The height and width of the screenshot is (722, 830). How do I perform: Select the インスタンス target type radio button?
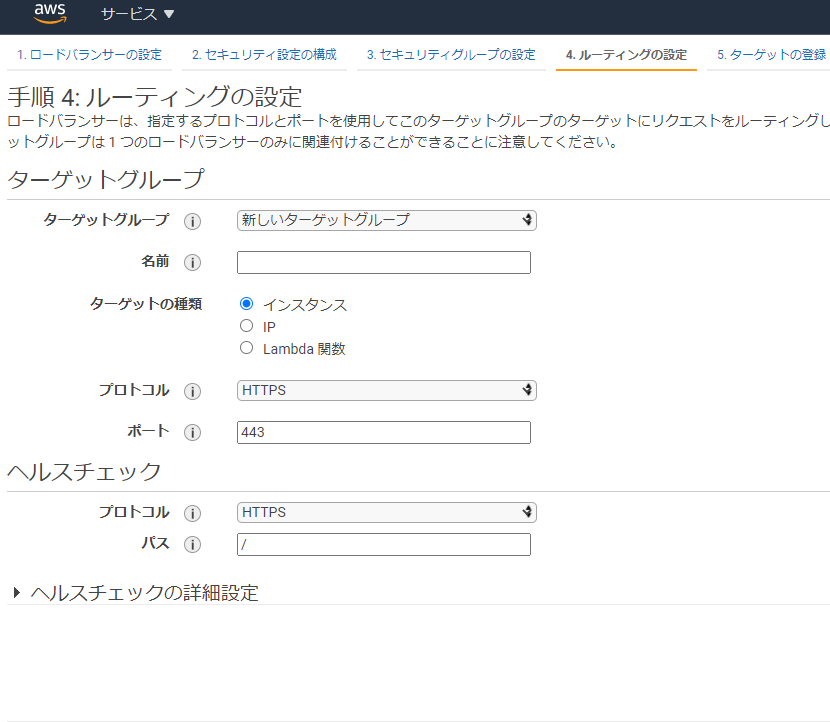(246, 304)
